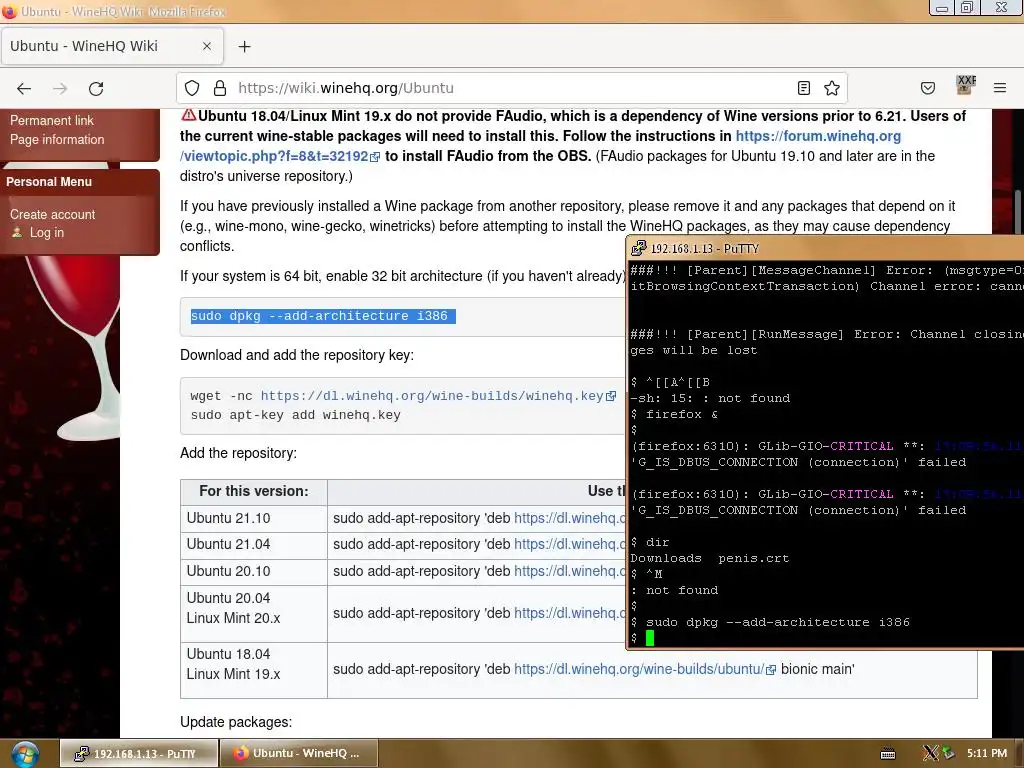
Task: Open the Permanent link sidebar item
Action: 52,120
